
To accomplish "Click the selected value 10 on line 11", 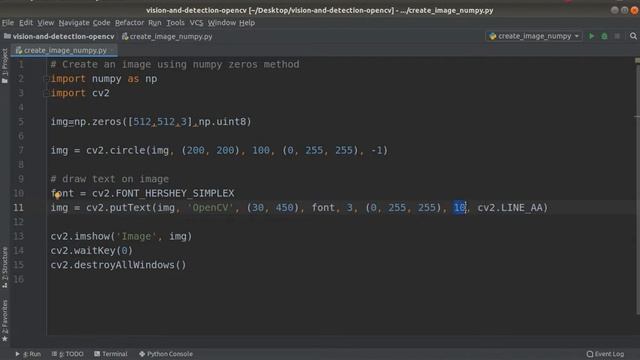I will (x=460, y=207).
